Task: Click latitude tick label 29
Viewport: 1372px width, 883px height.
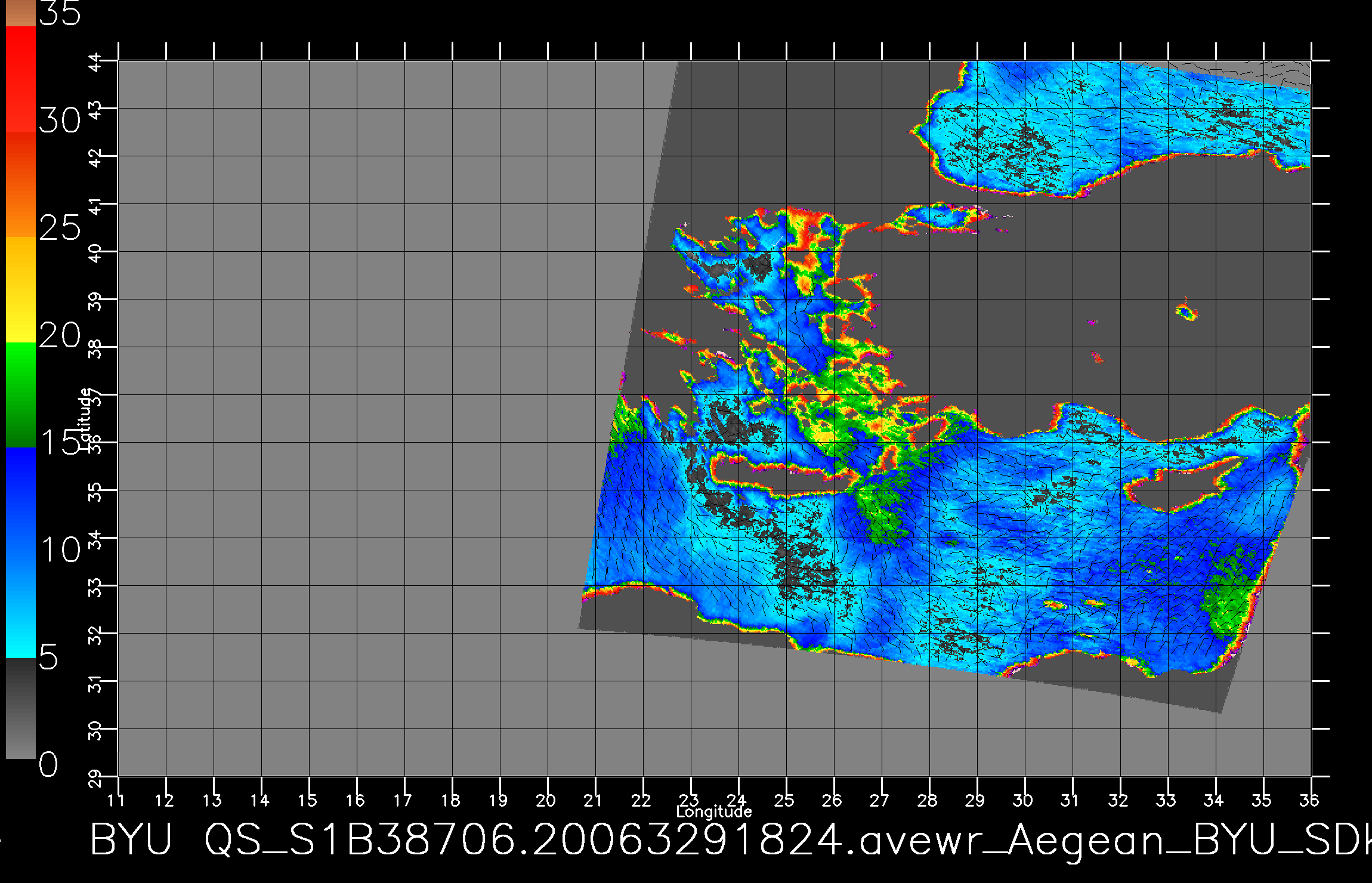Action: [x=96, y=780]
